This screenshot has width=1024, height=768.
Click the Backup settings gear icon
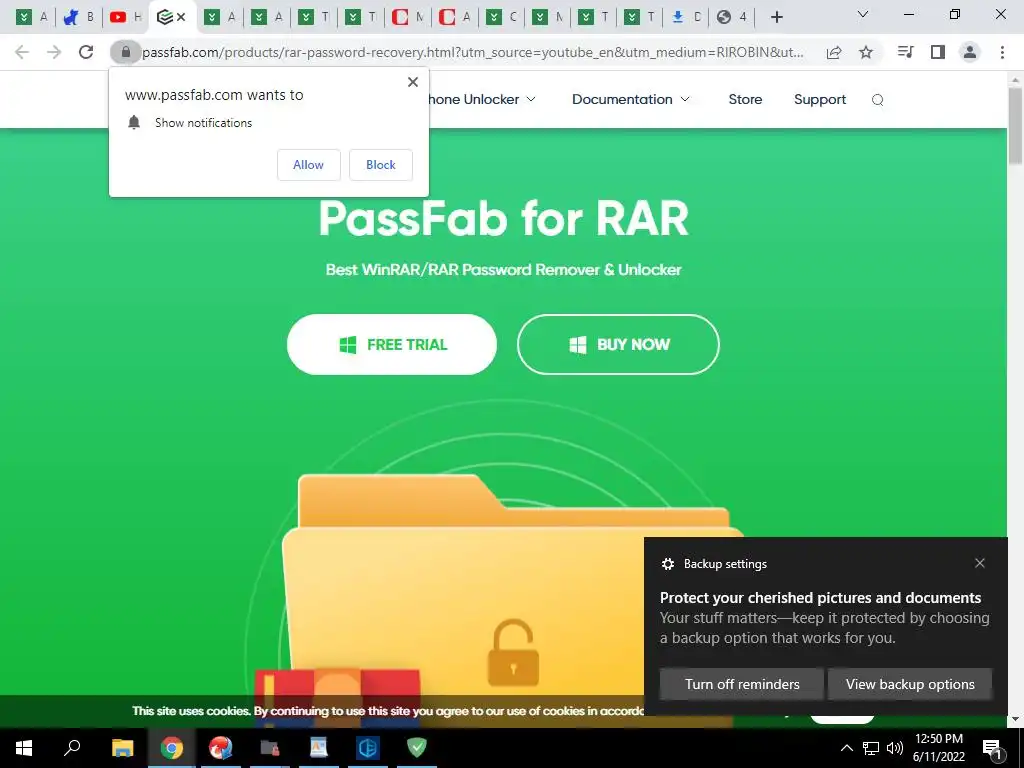point(667,564)
